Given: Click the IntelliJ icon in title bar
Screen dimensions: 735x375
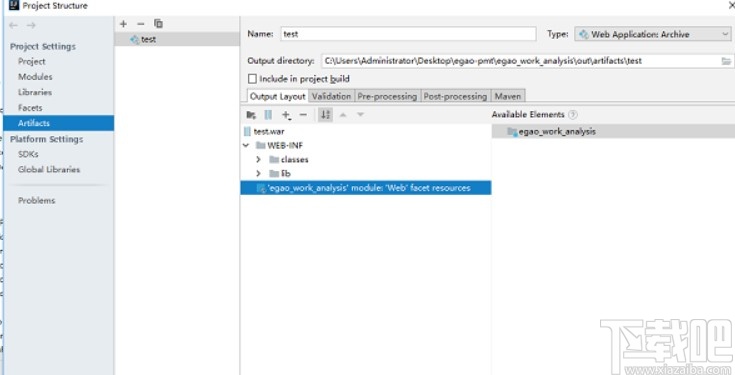Looking at the screenshot, I should (14, 6).
